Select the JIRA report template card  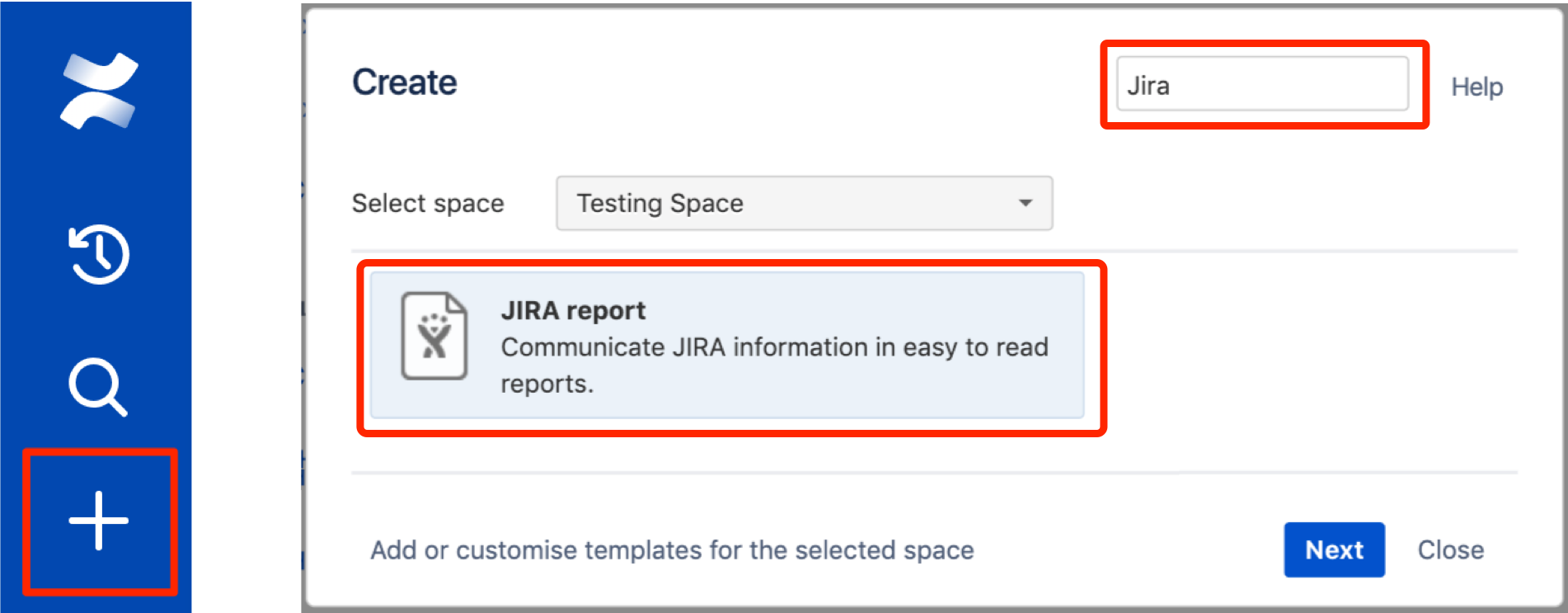727,346
